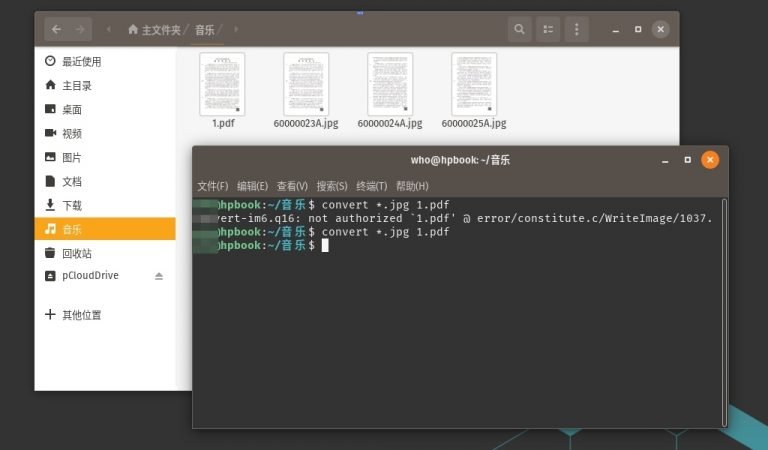768x450 pixels.
Task: Open the terminal 终端(T) menu
Action: pyautogui.click(x=372, y=186)
